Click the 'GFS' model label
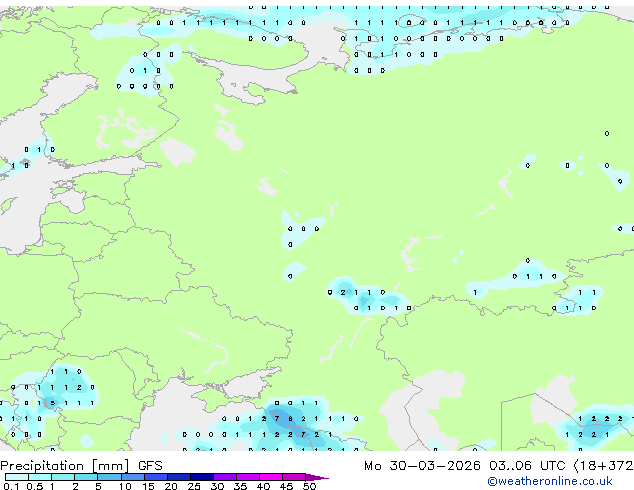The height and width of the screenshot is (490, 634). click(x=150, y=466)
